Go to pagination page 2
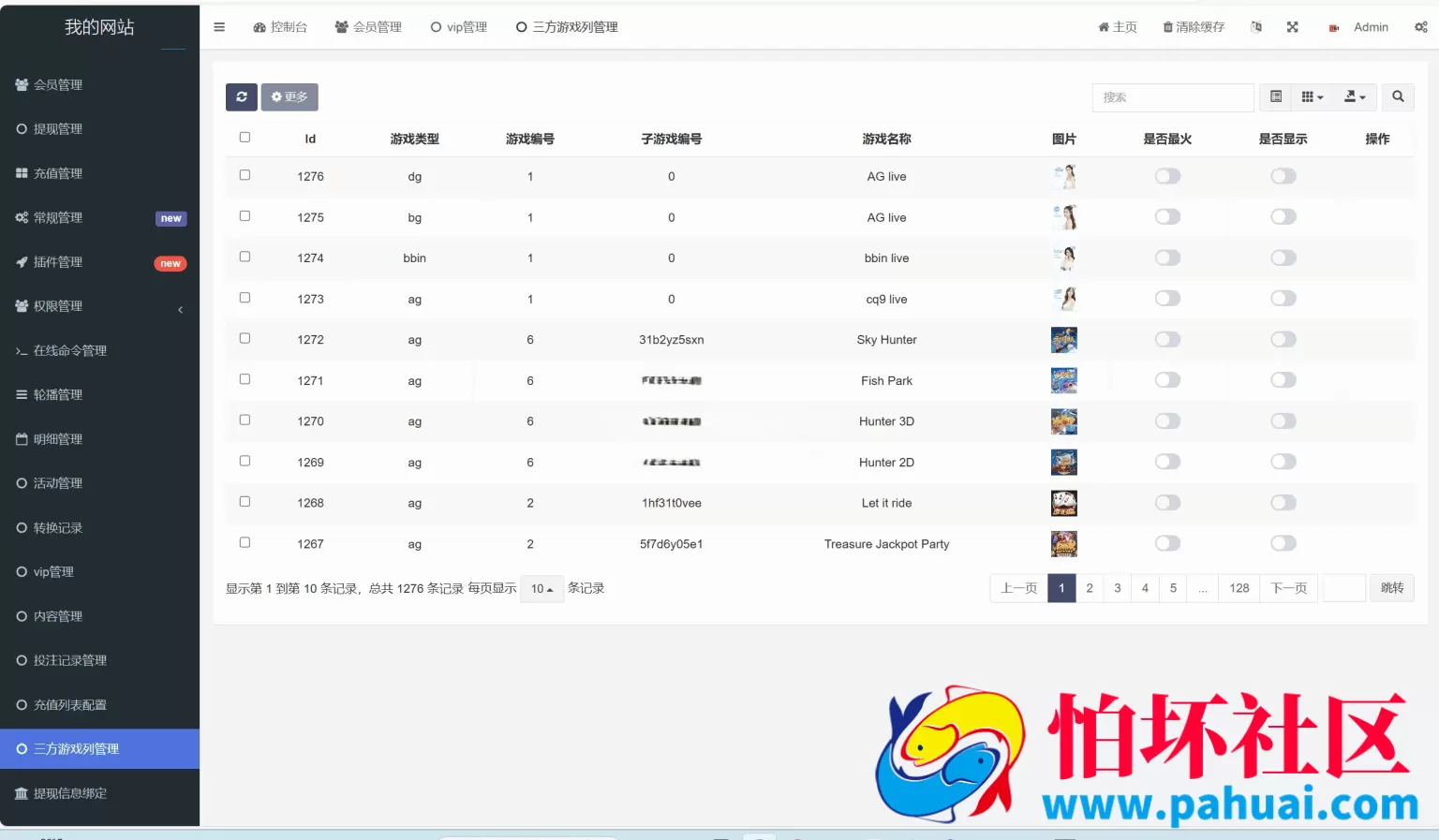This screenshot has width=1439, height=840. click(1090, 588)
